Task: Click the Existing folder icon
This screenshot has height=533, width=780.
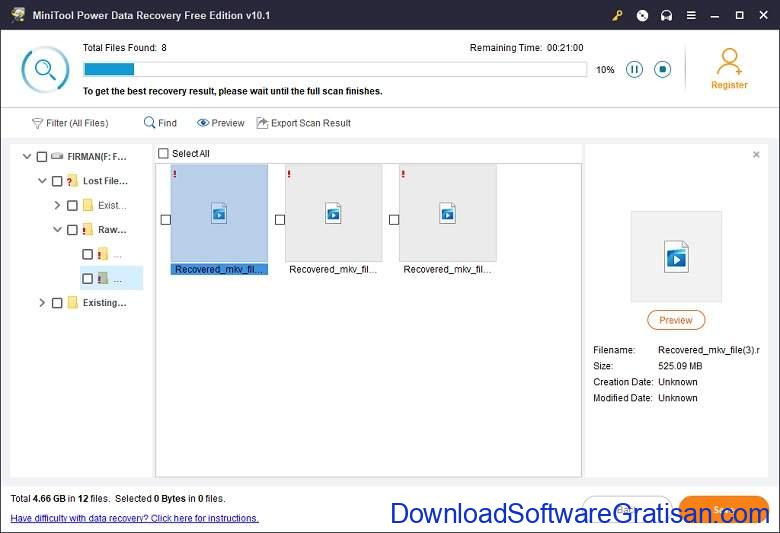Action: click(73, 303)
